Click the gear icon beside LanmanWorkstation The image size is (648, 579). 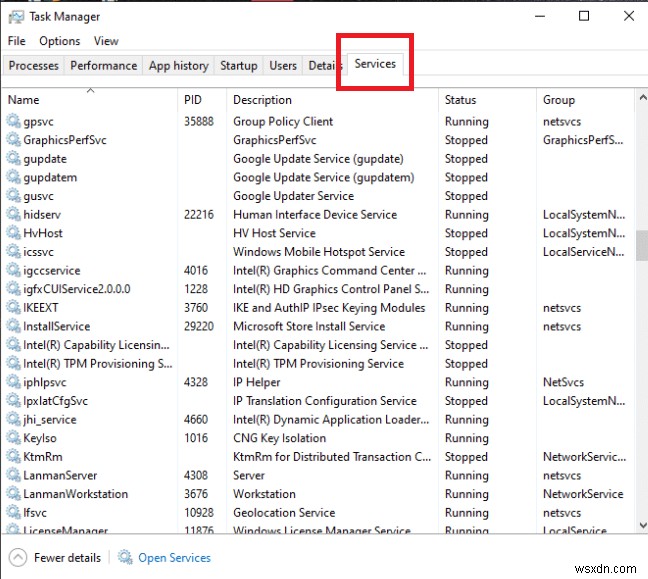tap(13, 494)
